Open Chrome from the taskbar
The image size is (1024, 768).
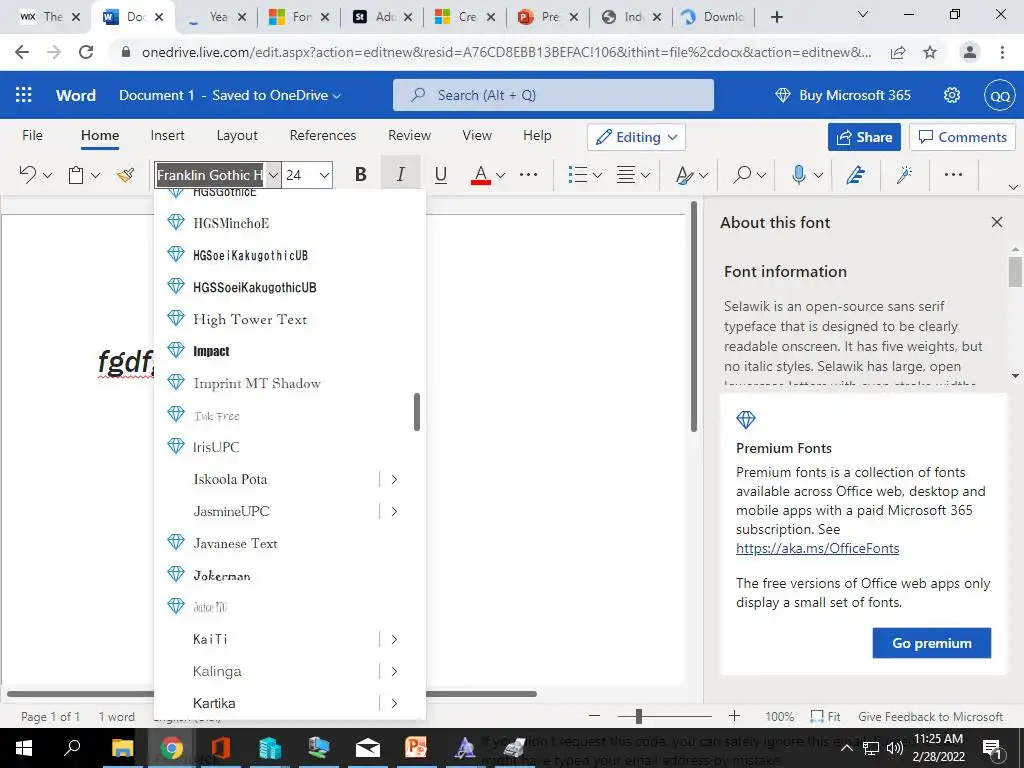(x=172, y=748)
